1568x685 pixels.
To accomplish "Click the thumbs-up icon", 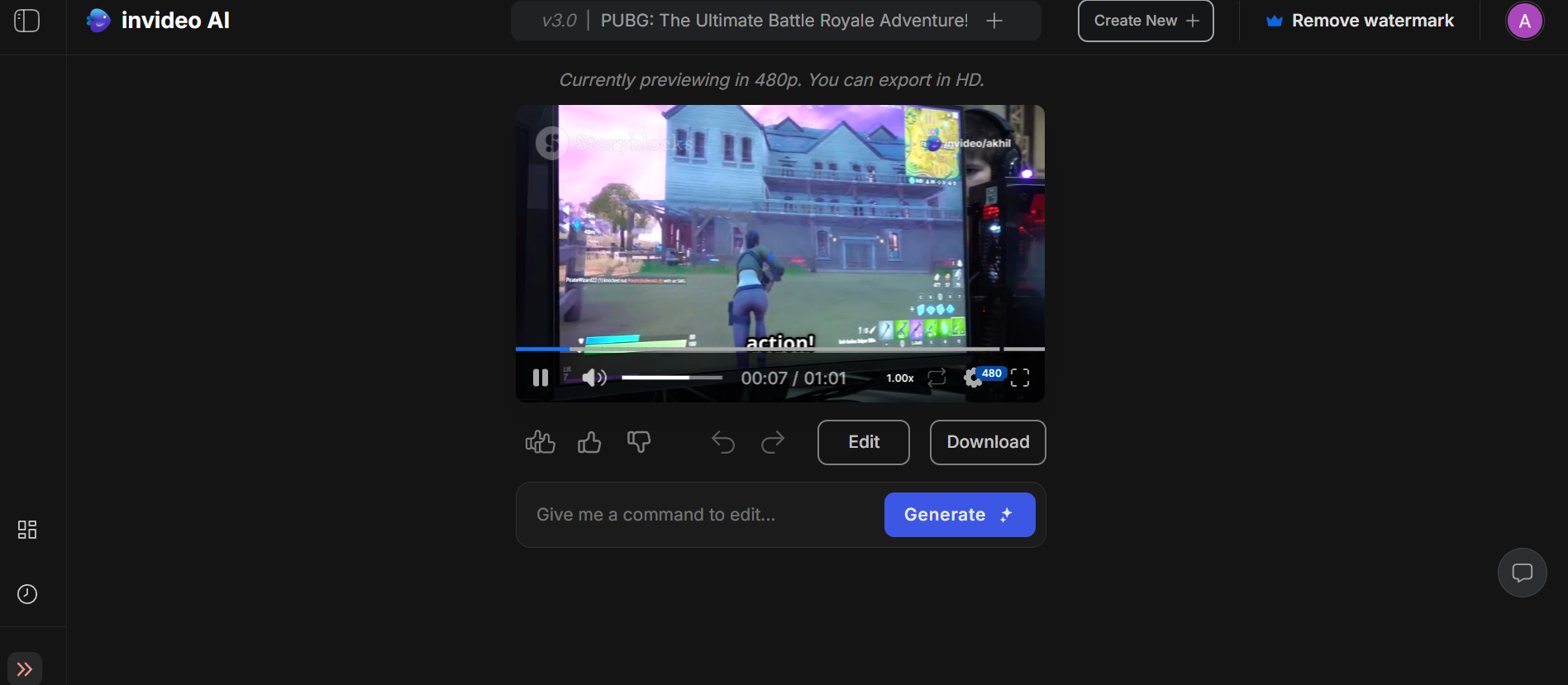I will point(589,442).
